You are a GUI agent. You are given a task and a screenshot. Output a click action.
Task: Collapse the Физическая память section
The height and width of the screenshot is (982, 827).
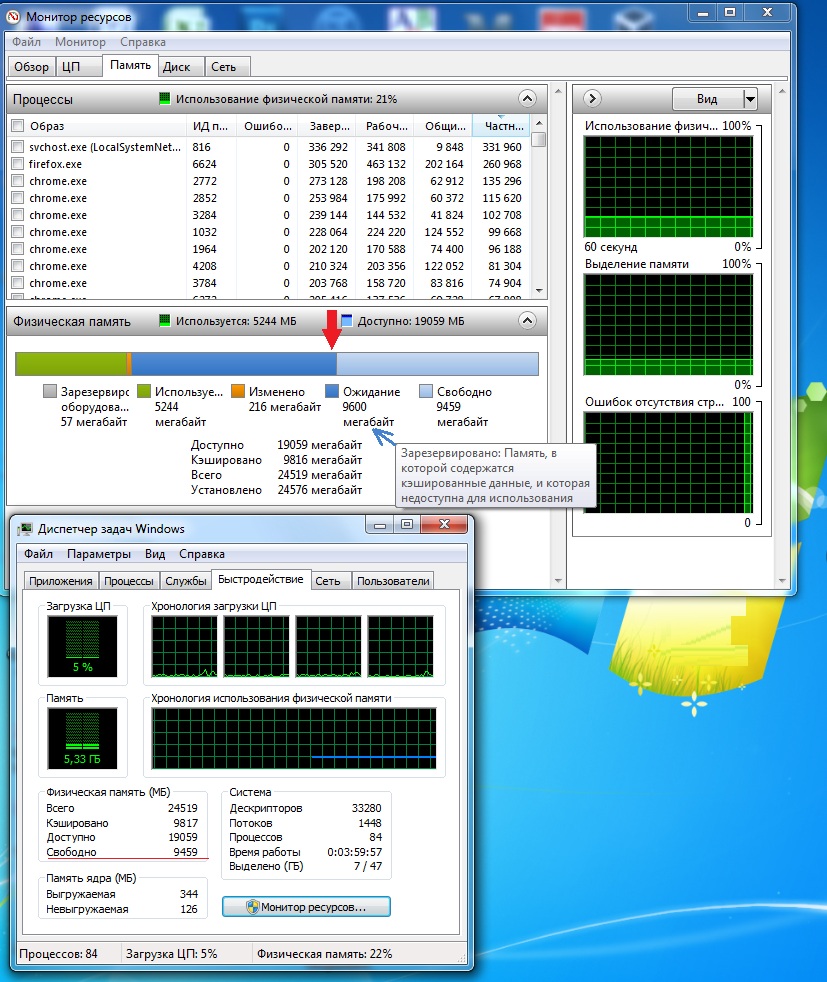pyautogui.click(x=527, y=321)
